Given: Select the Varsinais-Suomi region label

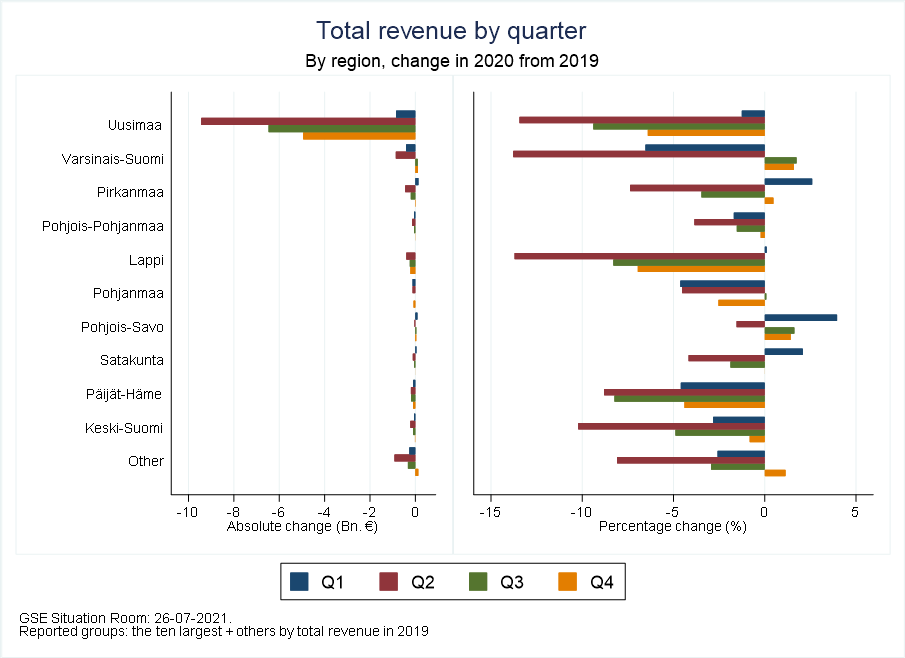Looking at the screenshot, I should tap(113, 159).
